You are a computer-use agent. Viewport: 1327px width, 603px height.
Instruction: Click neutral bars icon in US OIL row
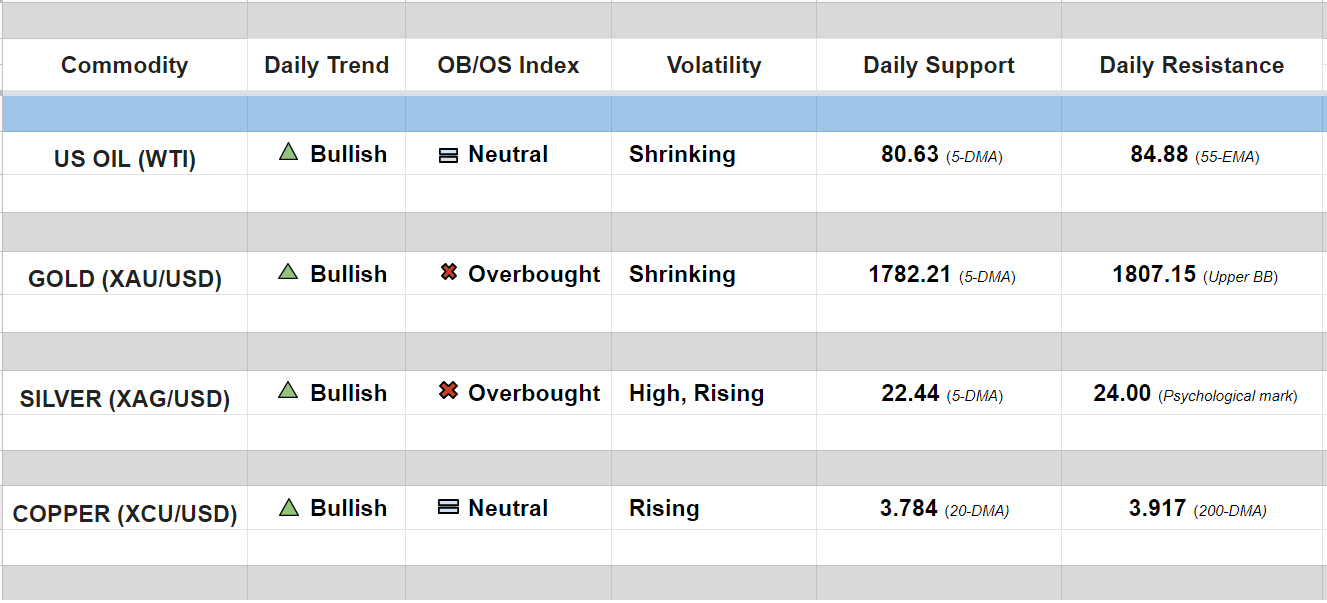coord(449,155)
